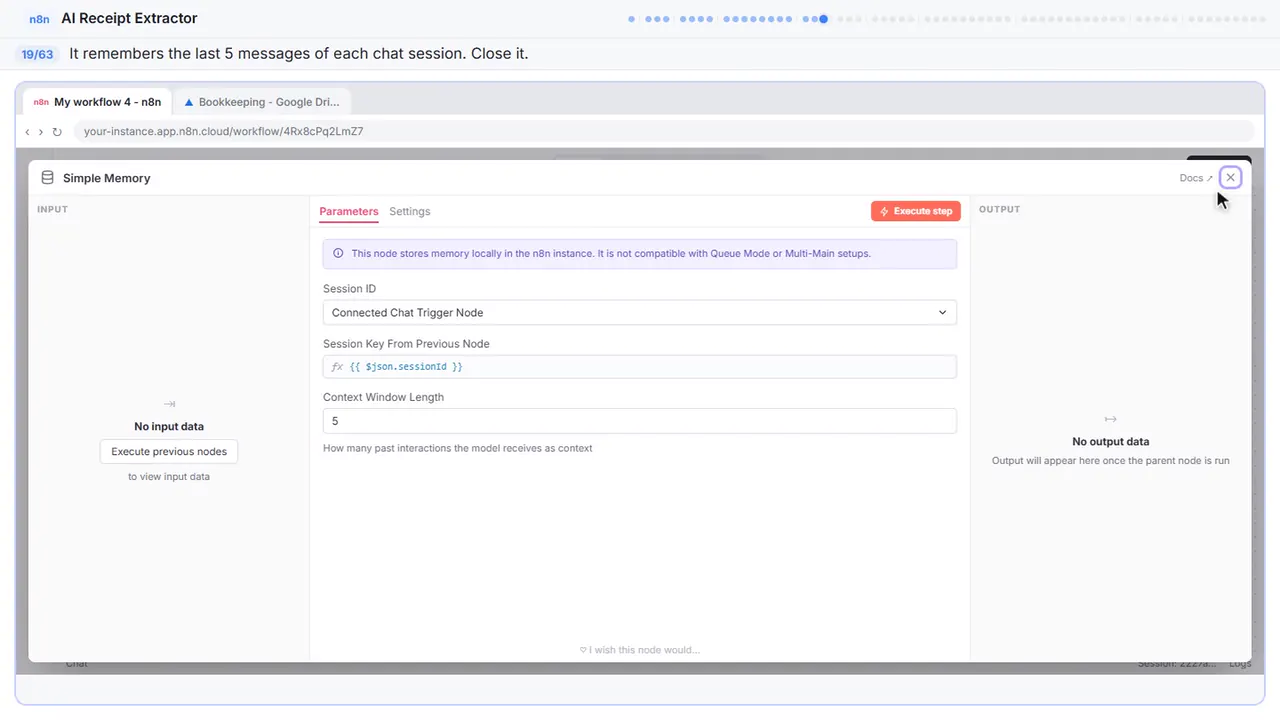
Task: Open the Session ID dropdown
Action: (640, 312)
